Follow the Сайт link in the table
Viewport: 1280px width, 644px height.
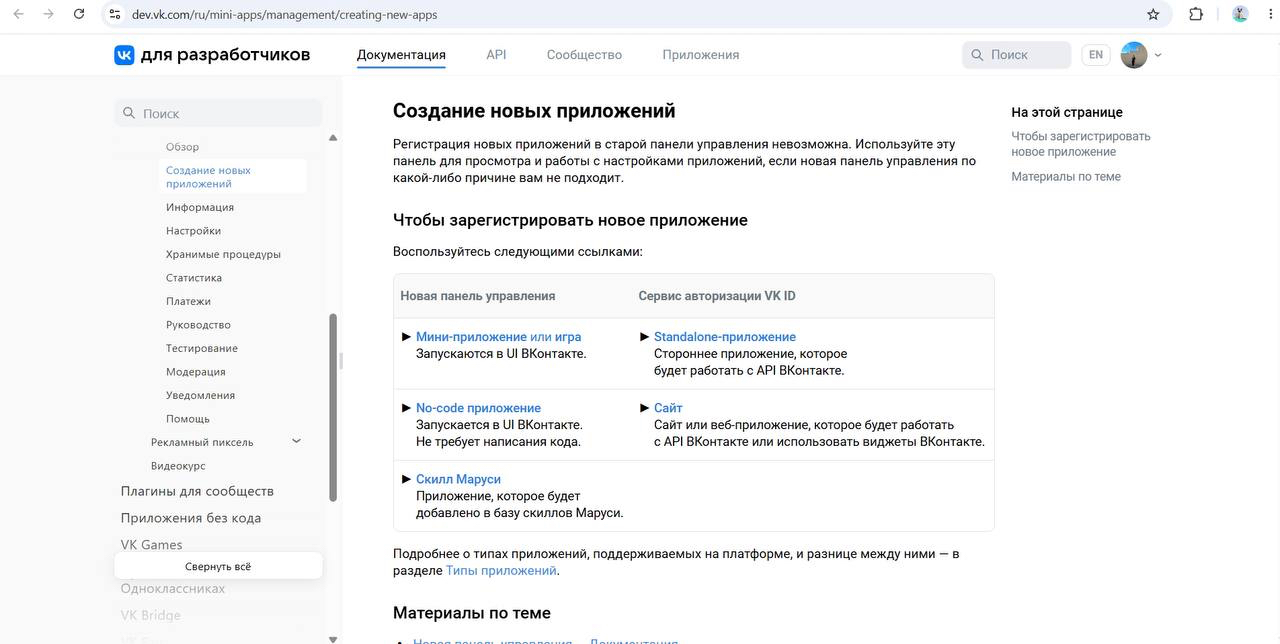click(x=668, y=408)
